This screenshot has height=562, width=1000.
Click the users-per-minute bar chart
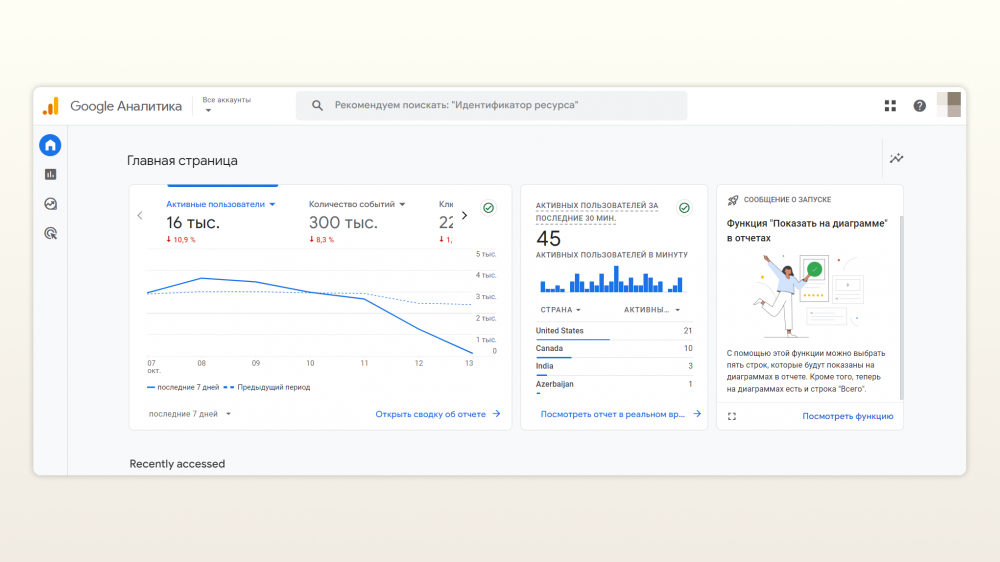point(612,279)
